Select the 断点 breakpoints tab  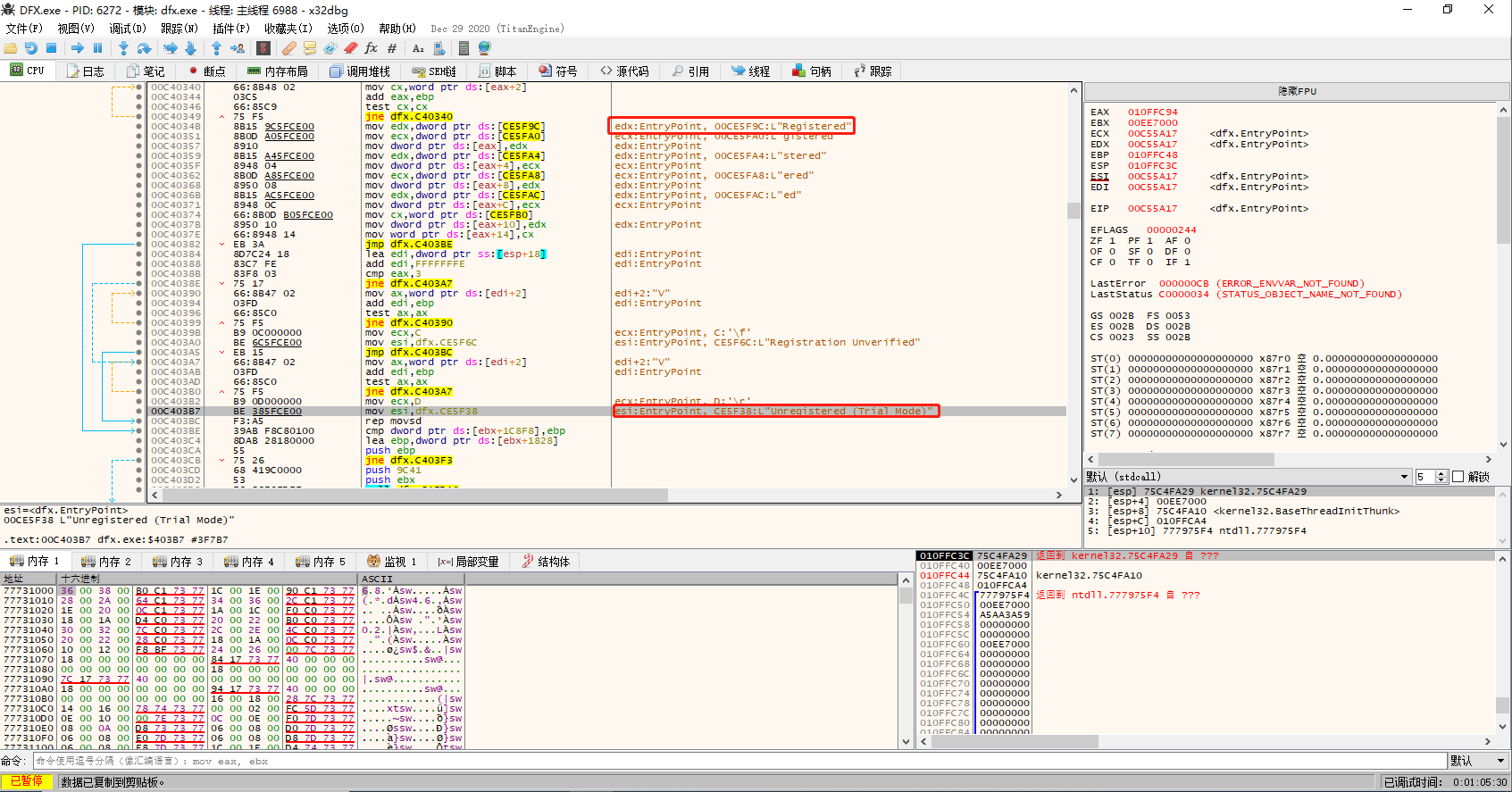(206, 71)
